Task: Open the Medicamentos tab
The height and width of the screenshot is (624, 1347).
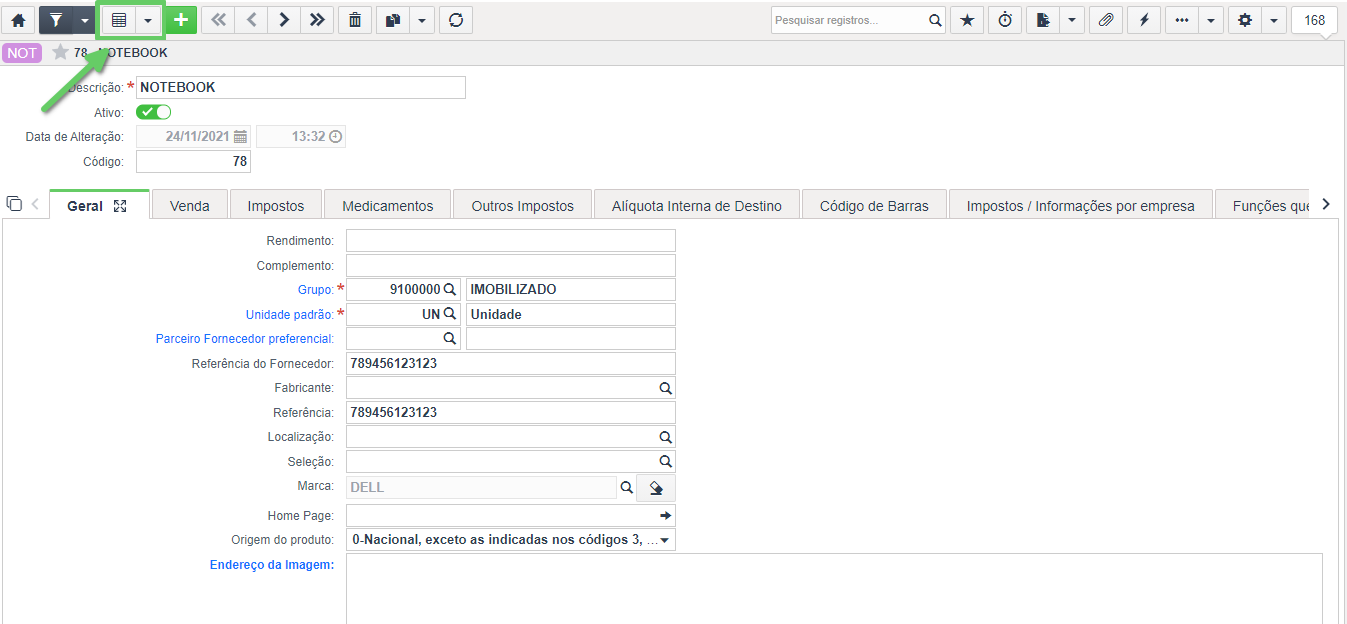Action: [388, 205]
